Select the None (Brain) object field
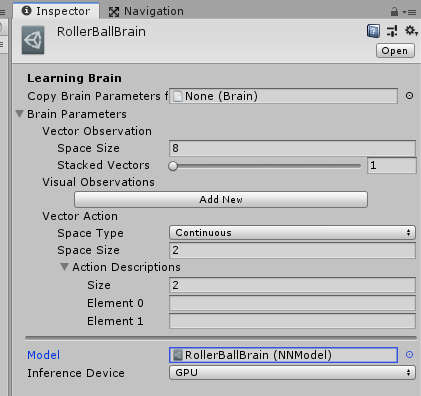The width and height of the screenshot is (421, 396). tap(283, 96)
